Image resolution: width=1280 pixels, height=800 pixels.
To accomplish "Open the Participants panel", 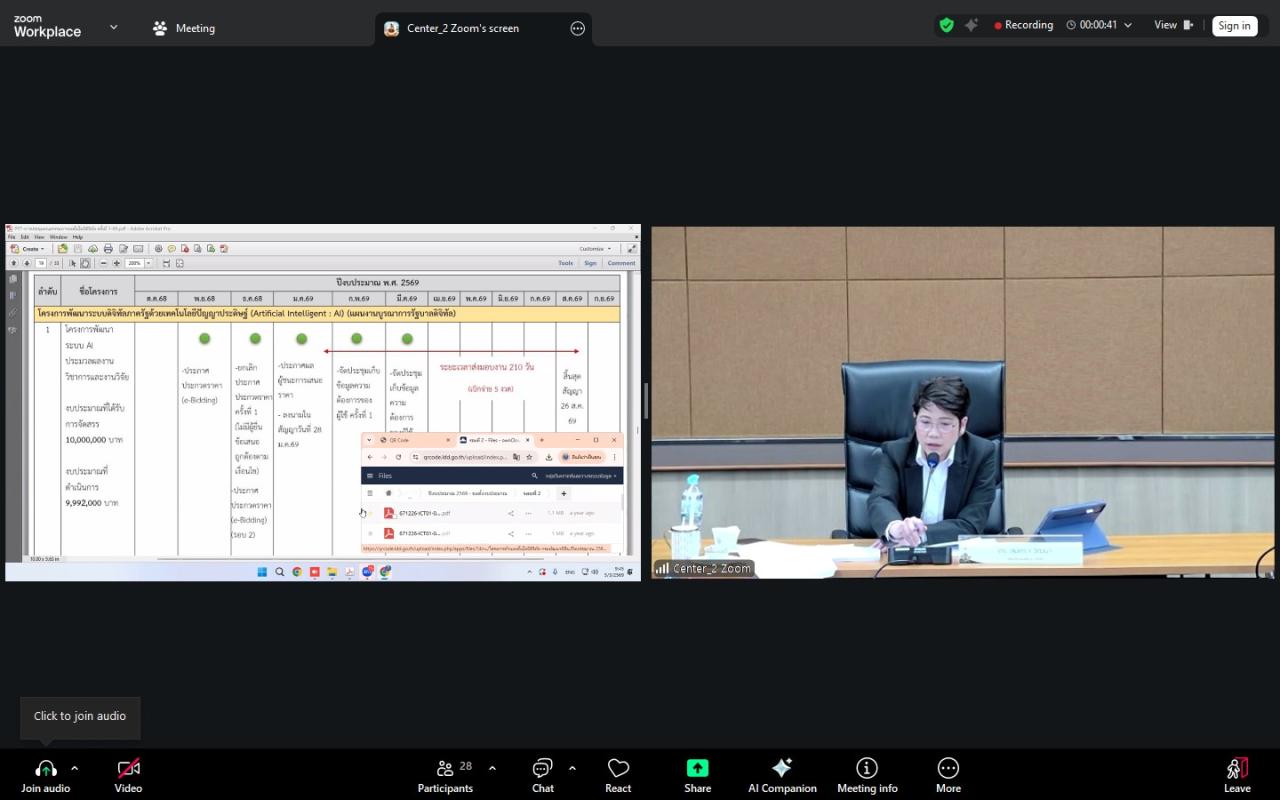I will 445,768.
